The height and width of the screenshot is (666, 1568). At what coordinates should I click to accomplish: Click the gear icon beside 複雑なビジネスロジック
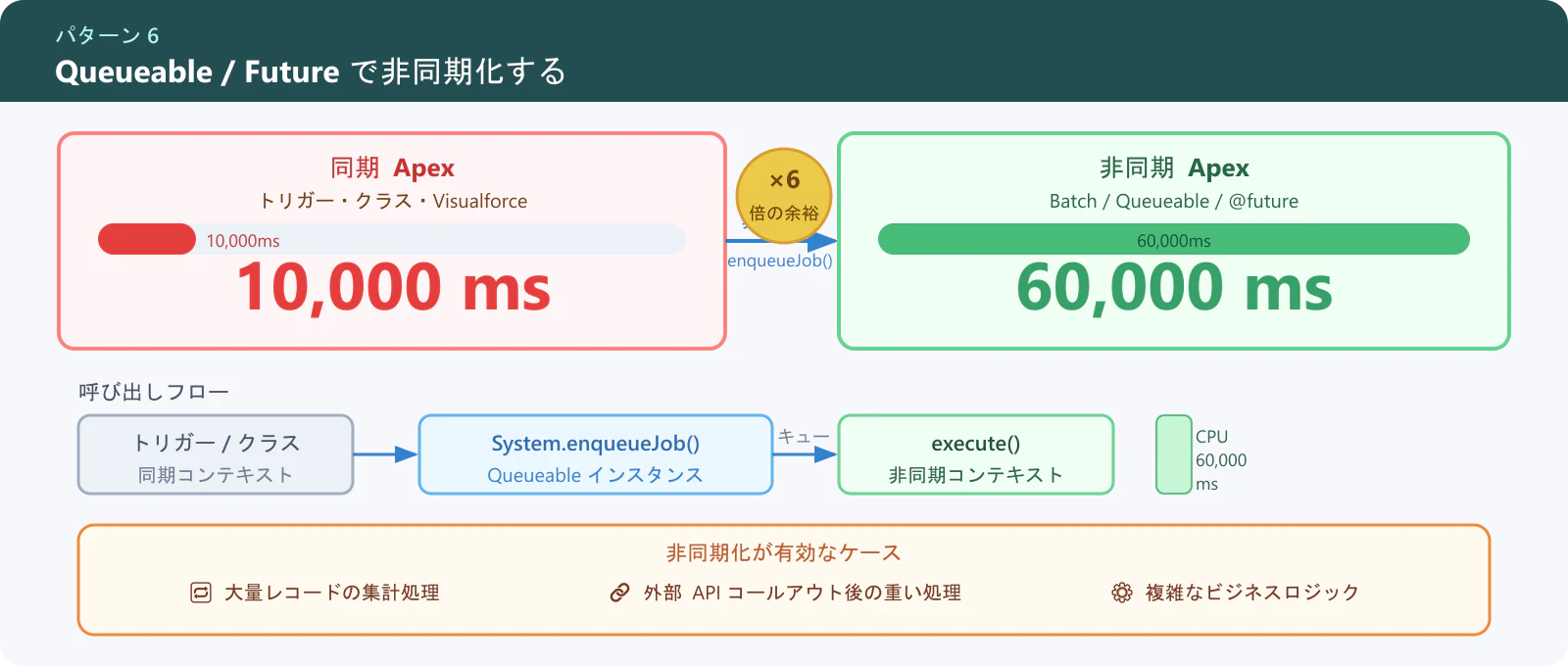point(1122,593)
